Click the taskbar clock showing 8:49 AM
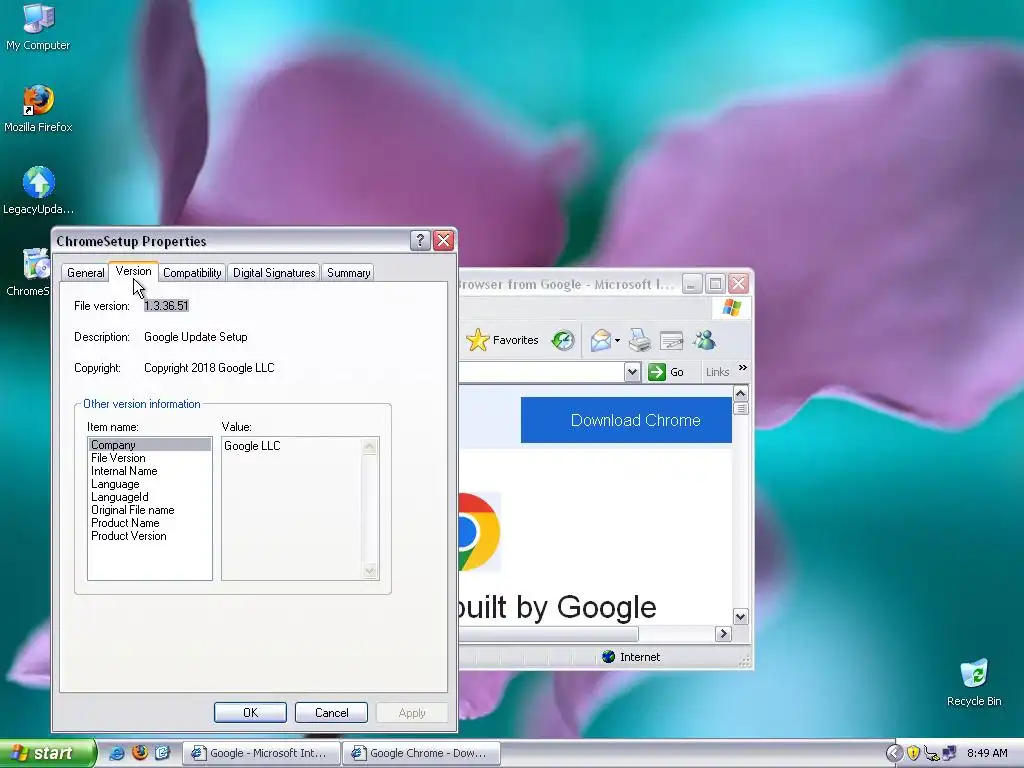1024x768 pixels. coord(987,753)
